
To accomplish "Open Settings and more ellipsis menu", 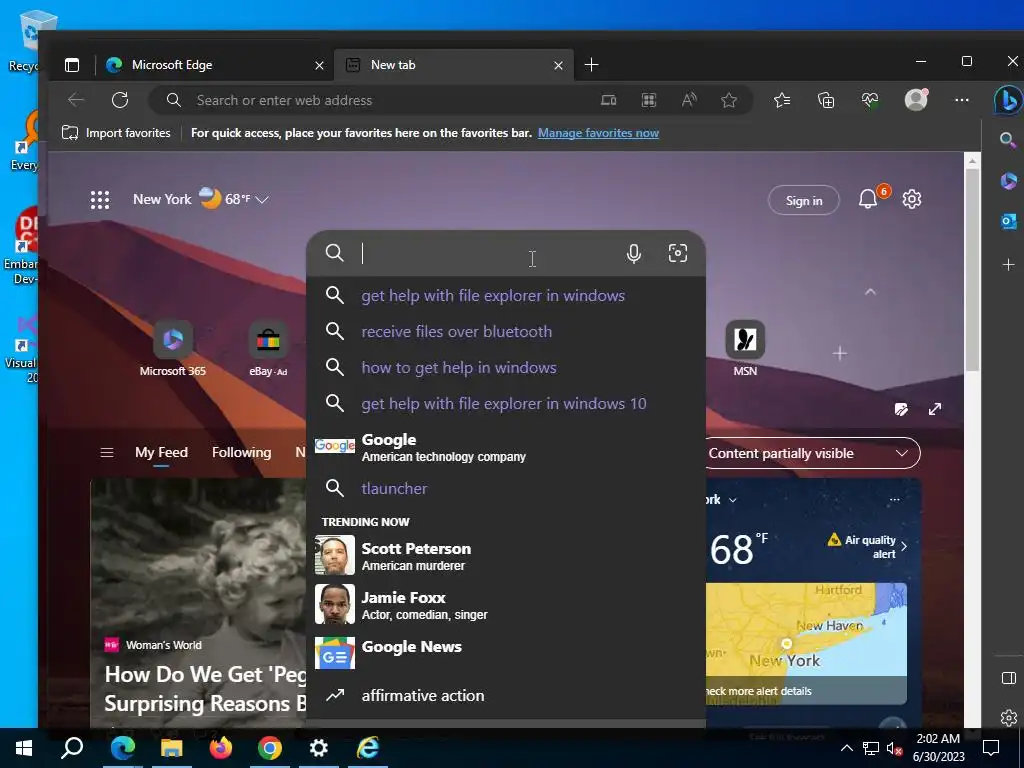I will (961, 100).
